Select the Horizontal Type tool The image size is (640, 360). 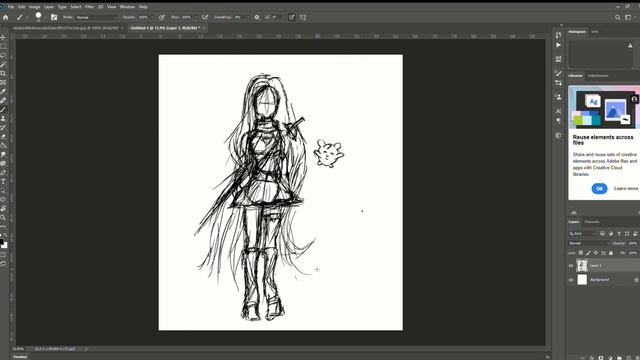3,182
